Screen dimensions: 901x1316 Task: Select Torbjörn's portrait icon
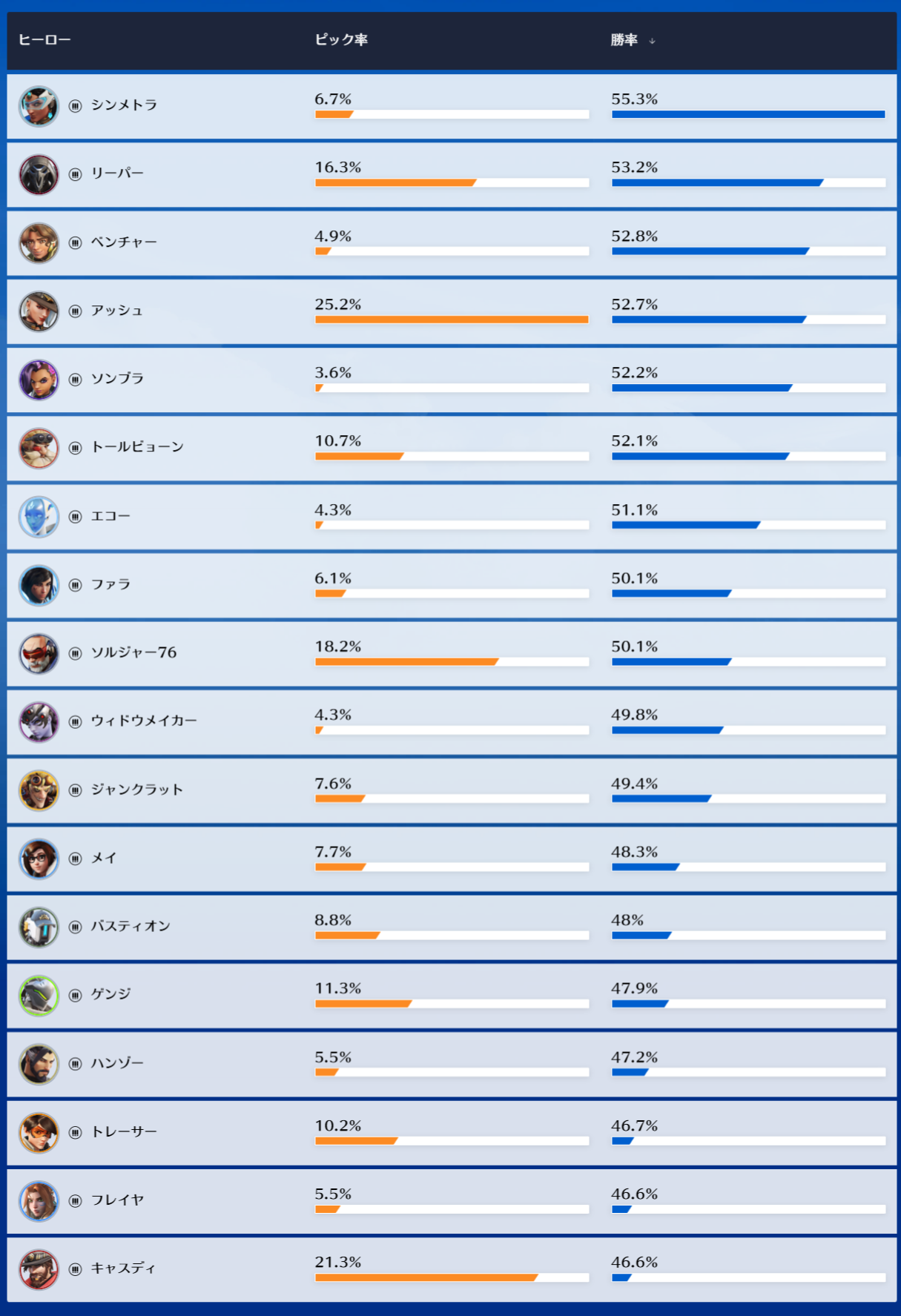tap(39, 448)
